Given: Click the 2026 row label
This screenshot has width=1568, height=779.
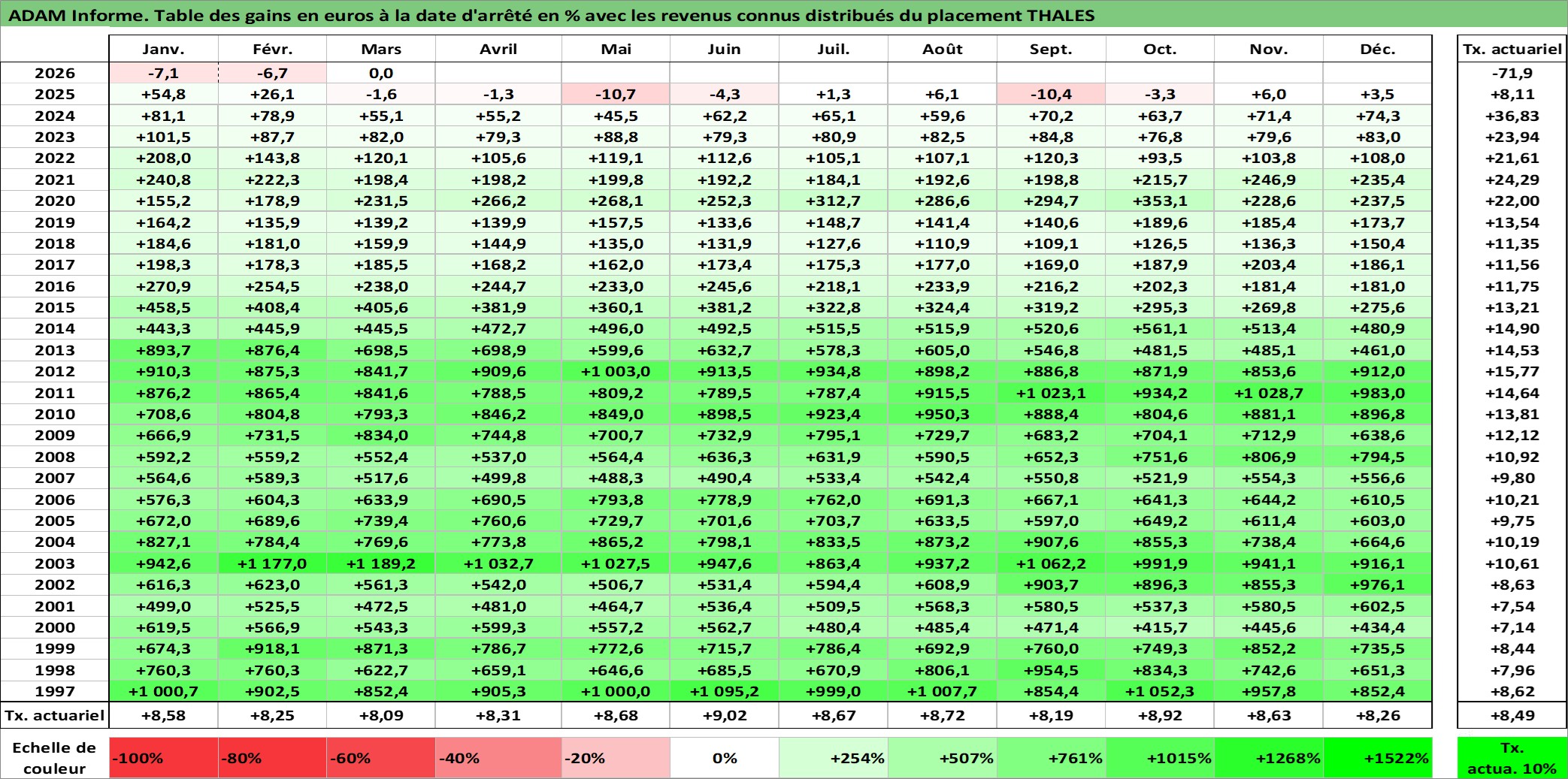Looking at the screenshot, I should 55,73.
